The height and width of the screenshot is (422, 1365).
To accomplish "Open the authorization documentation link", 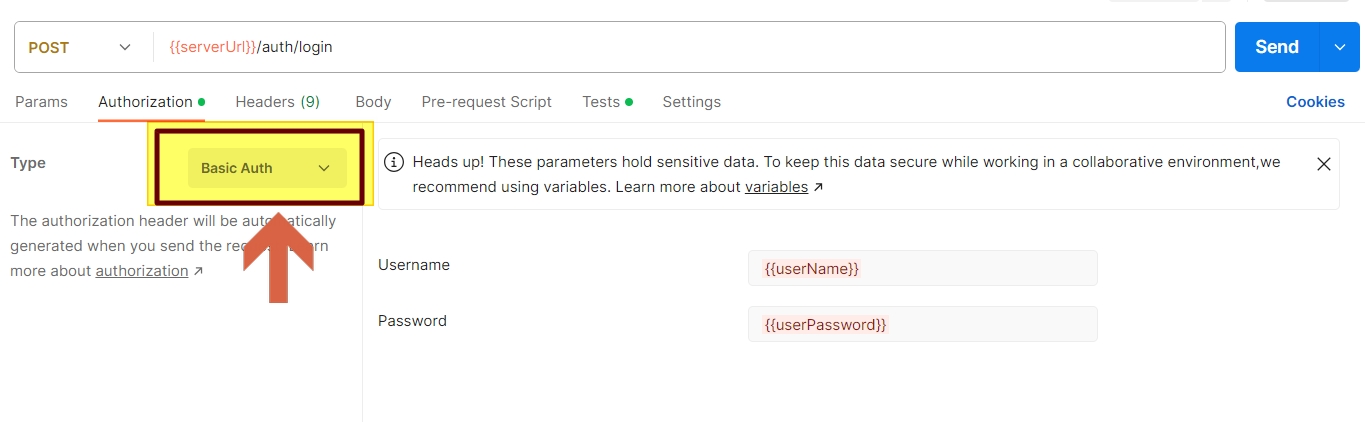I will 142,271.
